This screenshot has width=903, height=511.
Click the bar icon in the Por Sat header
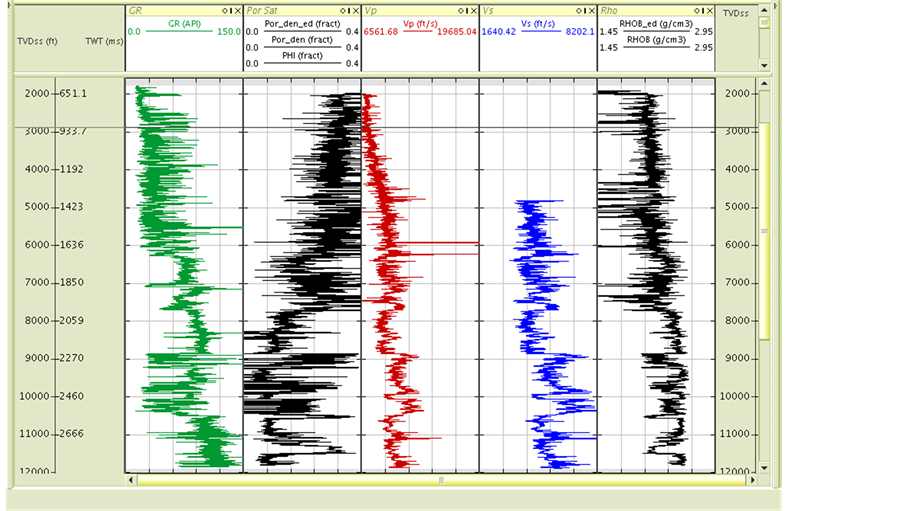pos(347,10)
